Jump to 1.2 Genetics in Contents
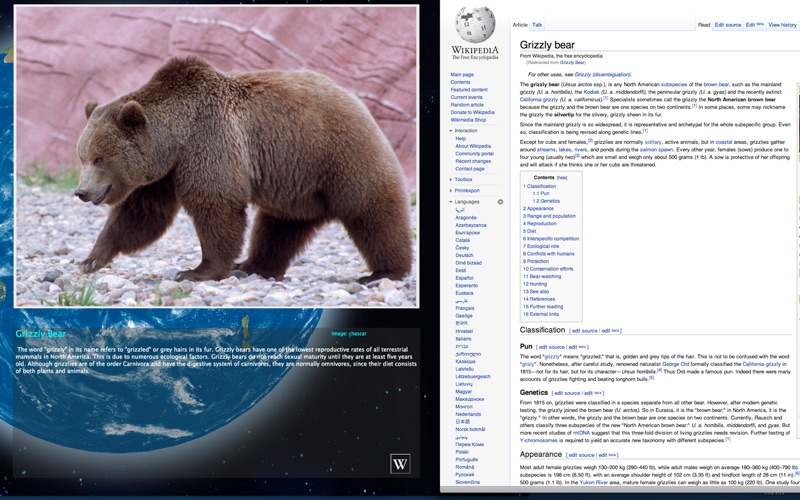The width and height of the screenshot is (800, 500). point(546,201)
